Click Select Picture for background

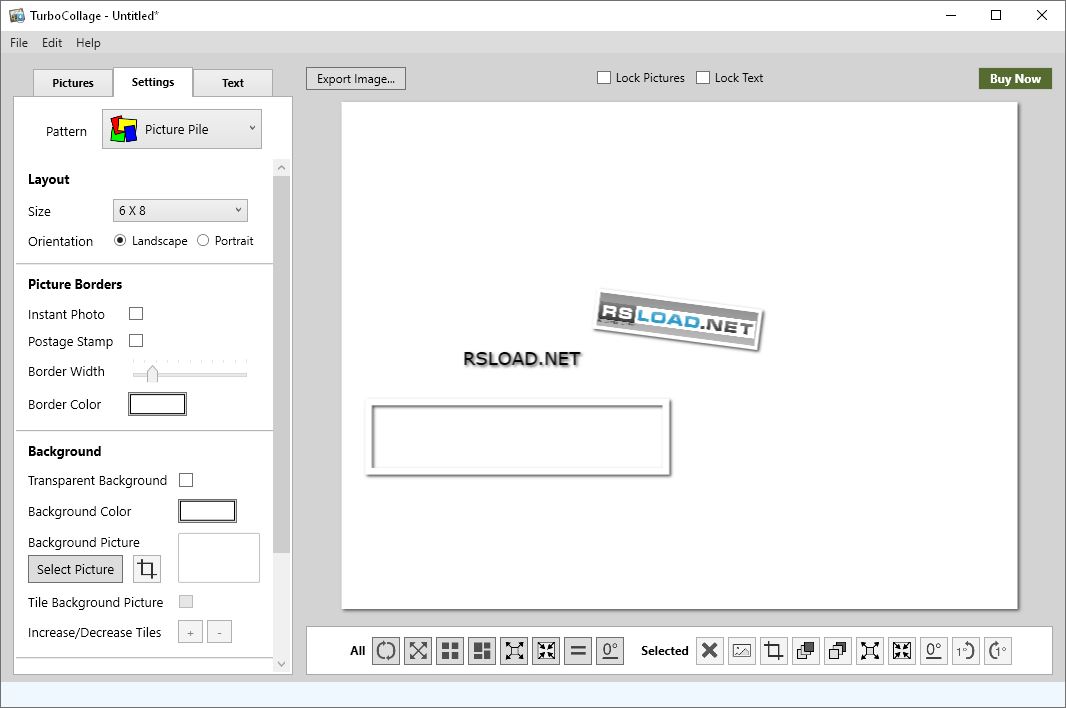click(75, 569)
